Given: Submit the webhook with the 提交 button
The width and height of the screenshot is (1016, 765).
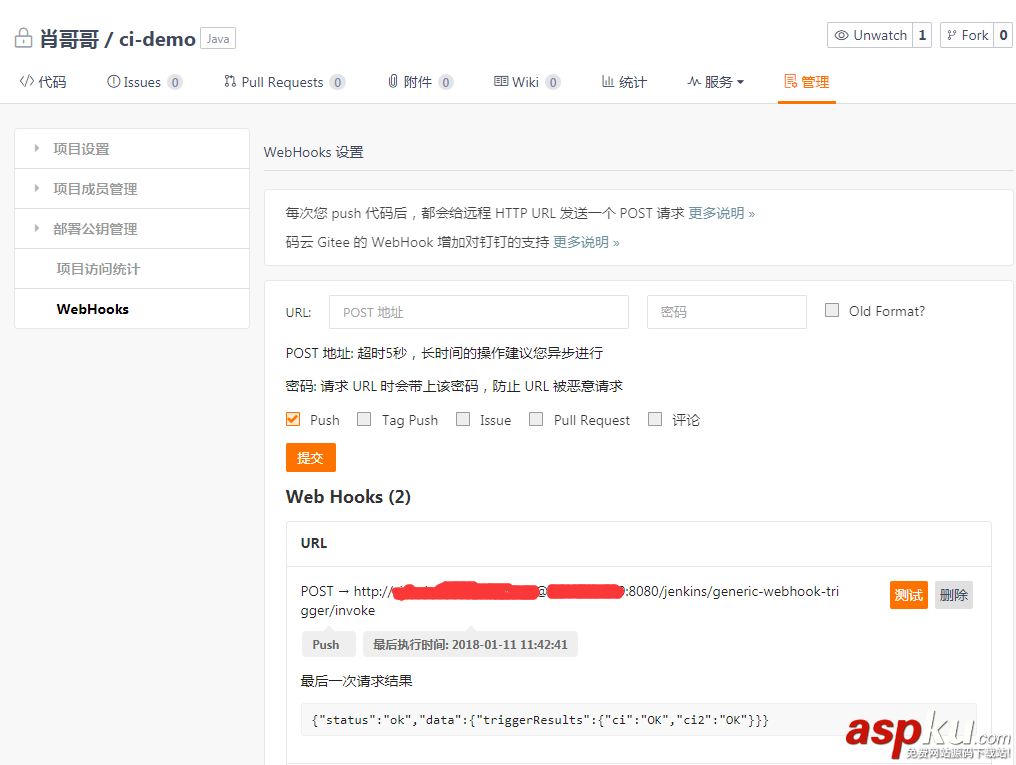Looking at the screenshot, I should [x=310, y=457].
